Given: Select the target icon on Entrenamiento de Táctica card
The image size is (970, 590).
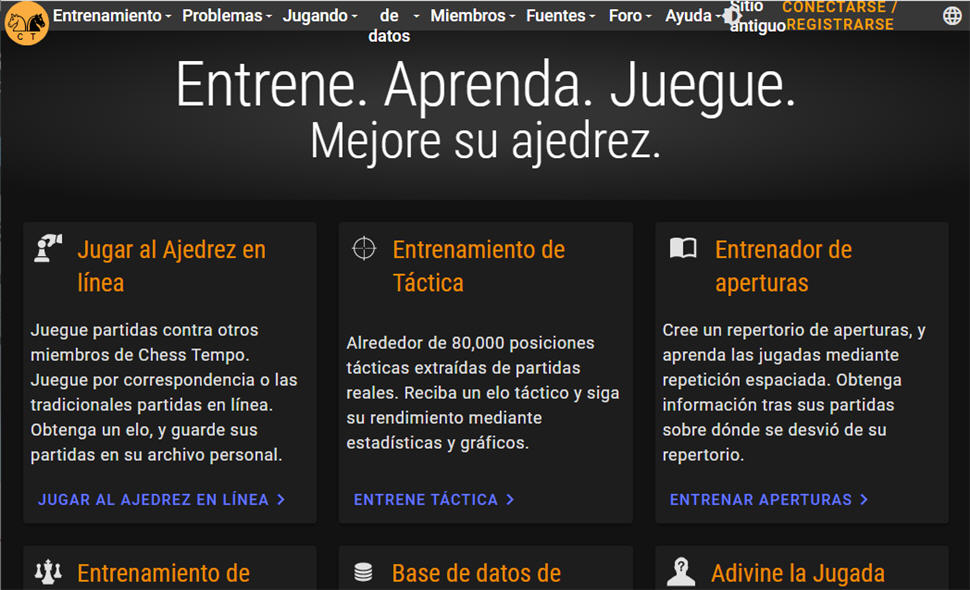Looking at the screenshot, I should (366, 249).
